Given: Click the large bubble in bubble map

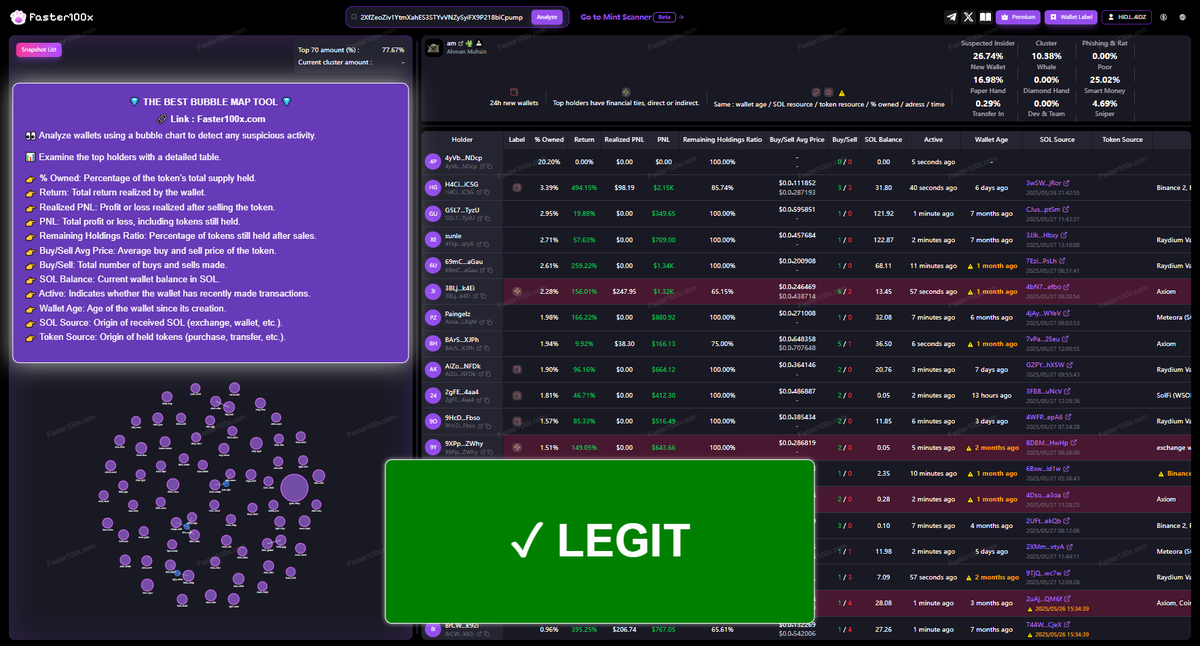Looking at the screenshot, I should pyautogui.click(x=294, y=489).
